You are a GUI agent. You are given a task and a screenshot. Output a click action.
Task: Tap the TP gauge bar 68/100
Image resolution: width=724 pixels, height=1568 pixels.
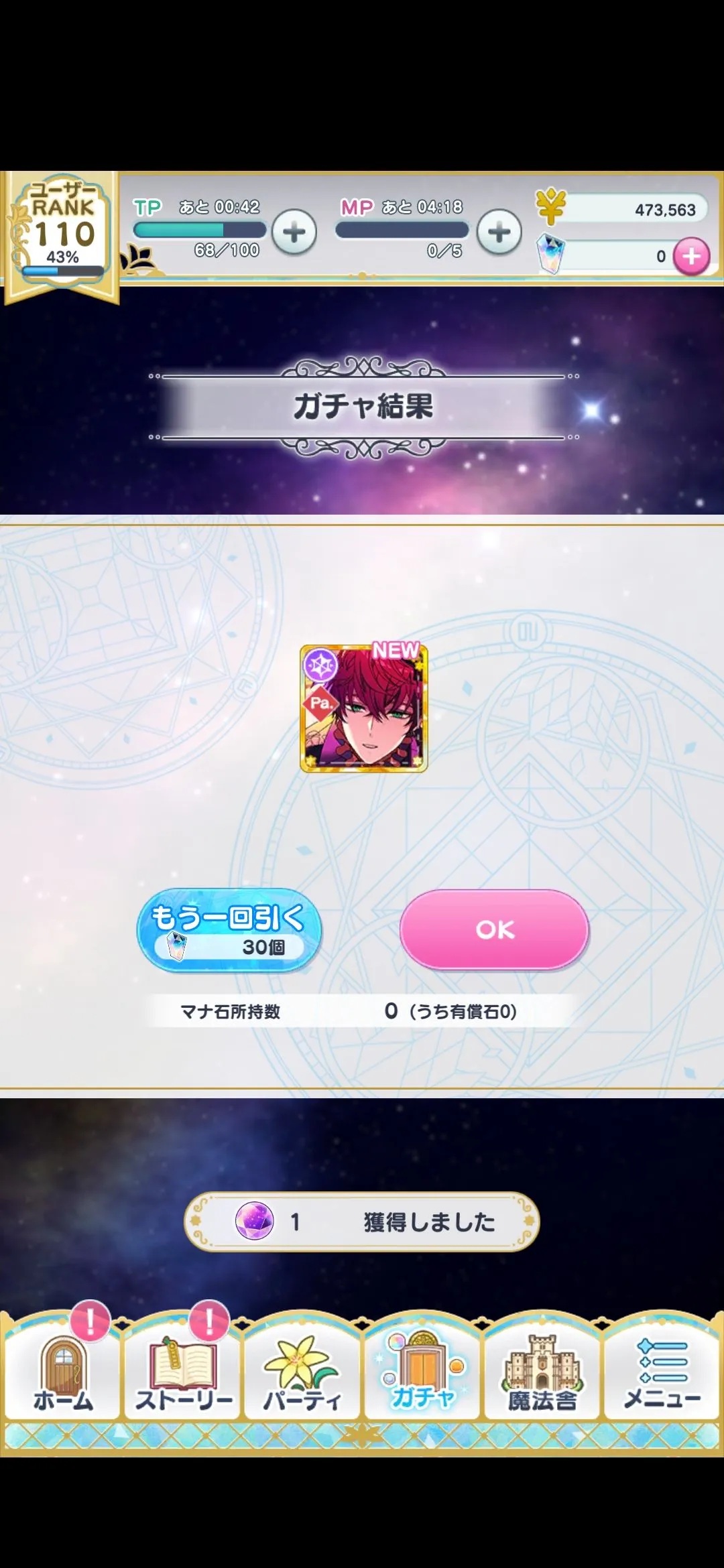[x=200, y=231]
